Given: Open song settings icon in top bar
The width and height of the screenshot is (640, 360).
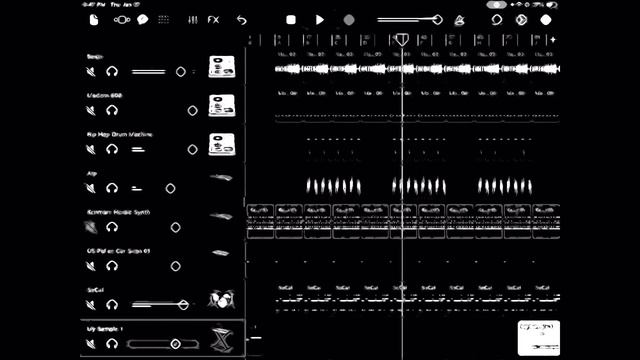Looking at the screenshot, I should pyautogui.click(x=521, y=20).
